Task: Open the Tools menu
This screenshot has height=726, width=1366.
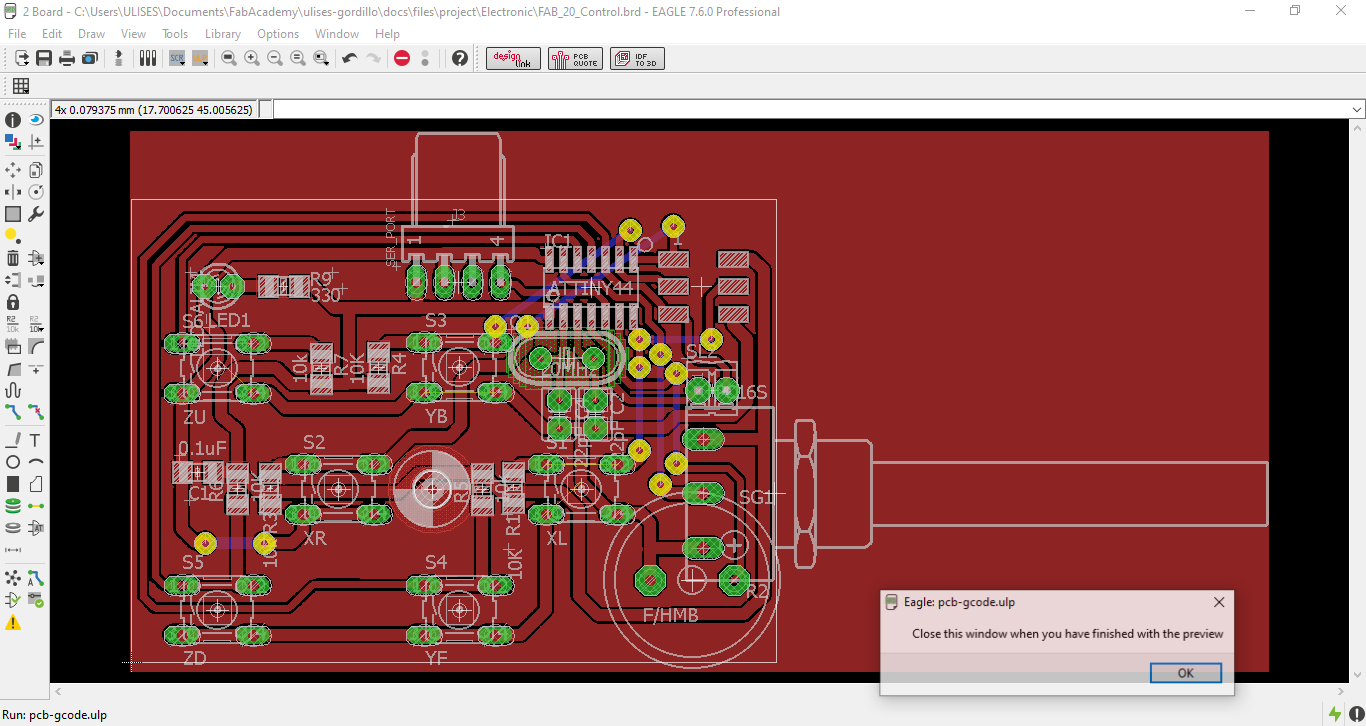Action: [175, 34]
